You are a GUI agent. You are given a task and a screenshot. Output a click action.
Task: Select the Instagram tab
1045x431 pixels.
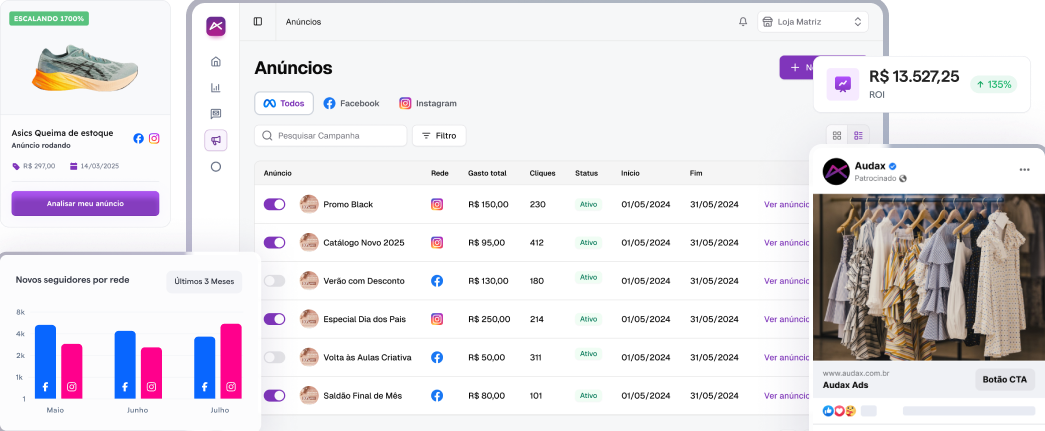click(x=428, y=103)
